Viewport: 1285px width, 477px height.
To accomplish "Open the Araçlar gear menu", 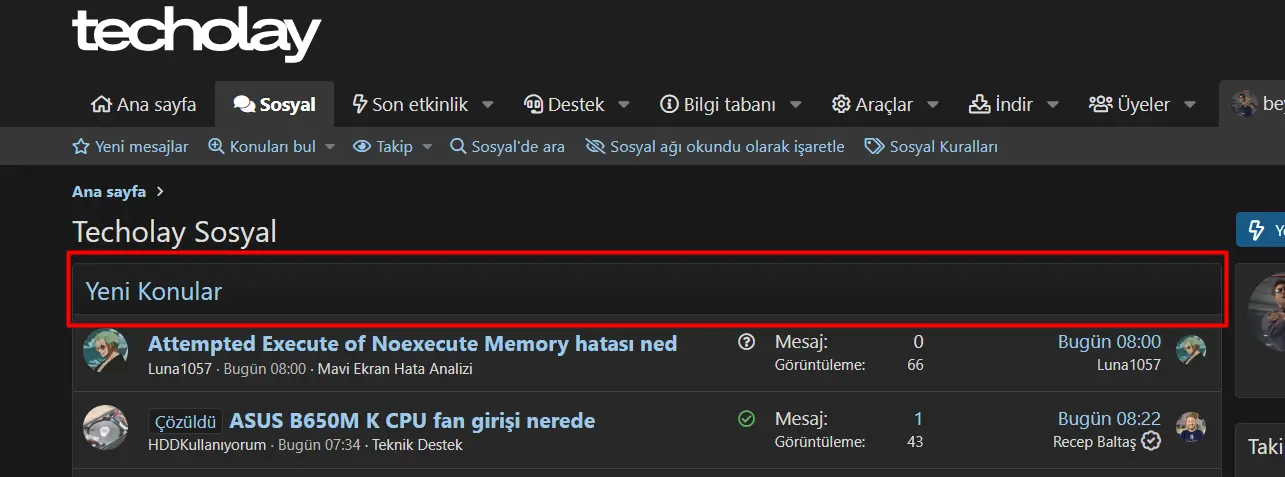I will point(872,104).
